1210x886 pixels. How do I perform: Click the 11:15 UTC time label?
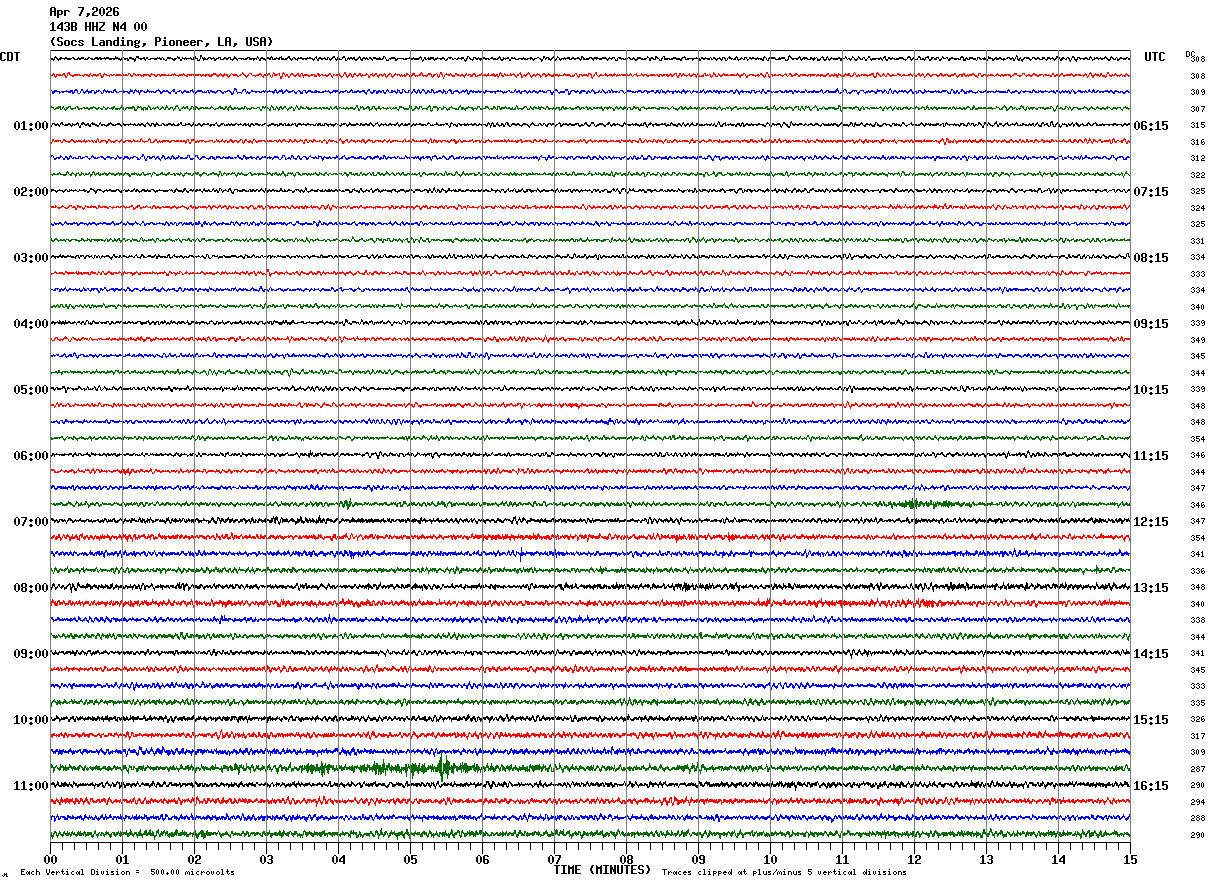[1151, 456]
